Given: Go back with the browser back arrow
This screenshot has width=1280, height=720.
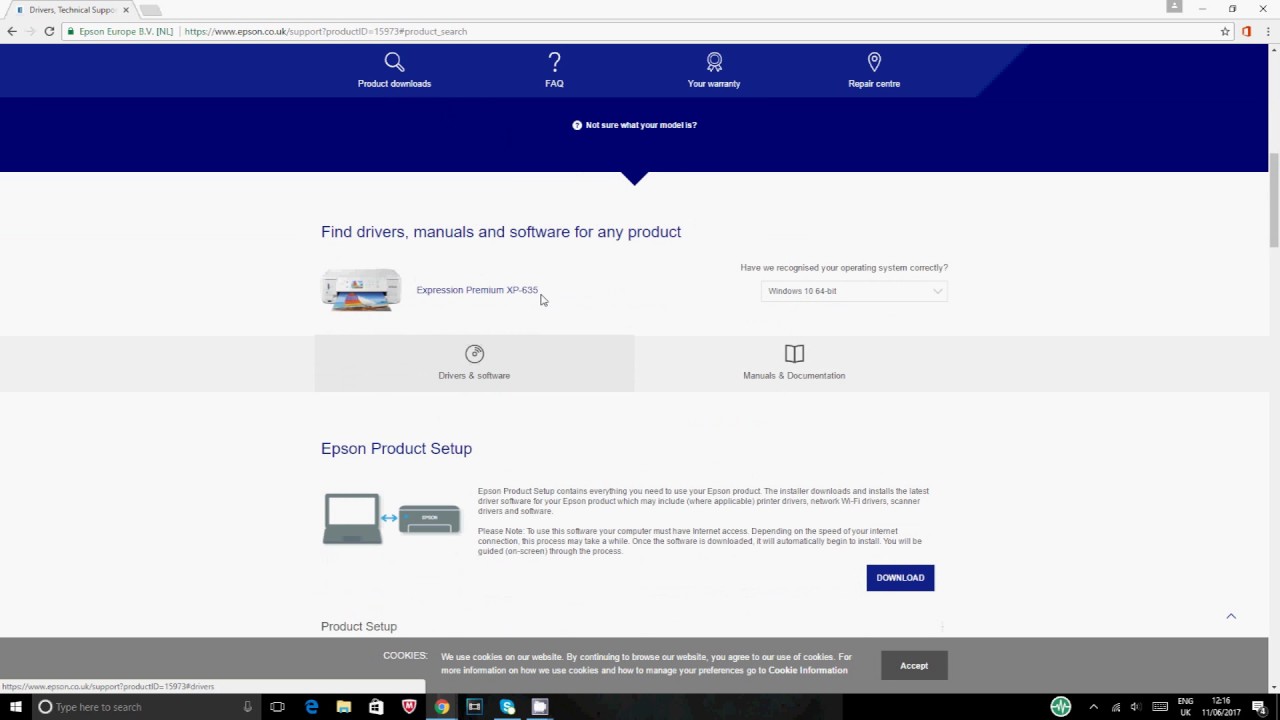Looking at the screenshot, I should coord(12,31).
